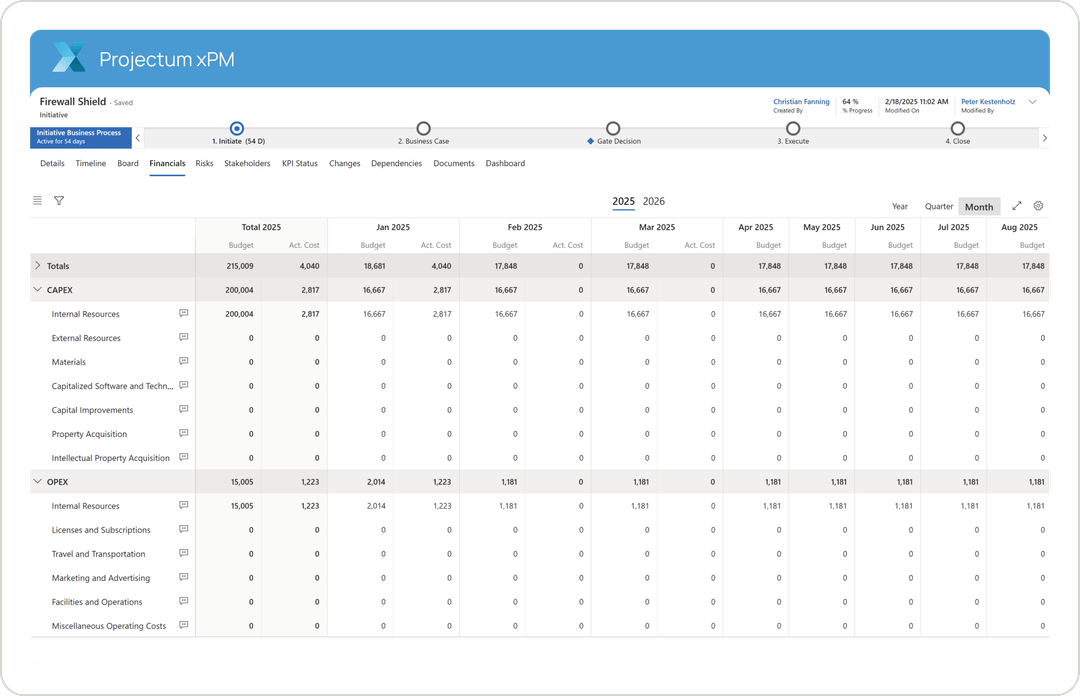Open the grid hamburger menu icon

point(37,200)
